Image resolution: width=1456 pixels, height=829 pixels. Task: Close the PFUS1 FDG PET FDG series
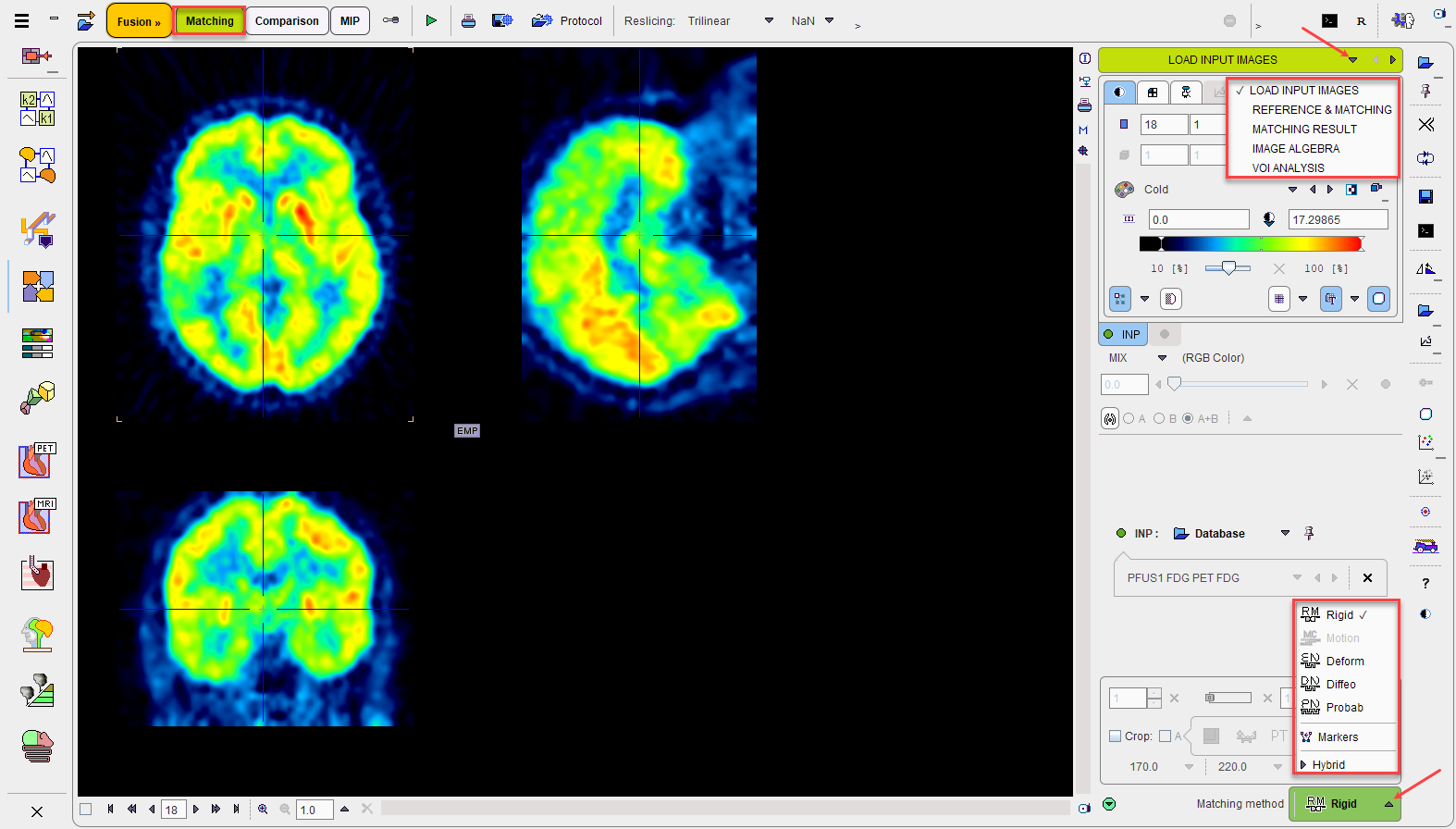point(1367,577)
